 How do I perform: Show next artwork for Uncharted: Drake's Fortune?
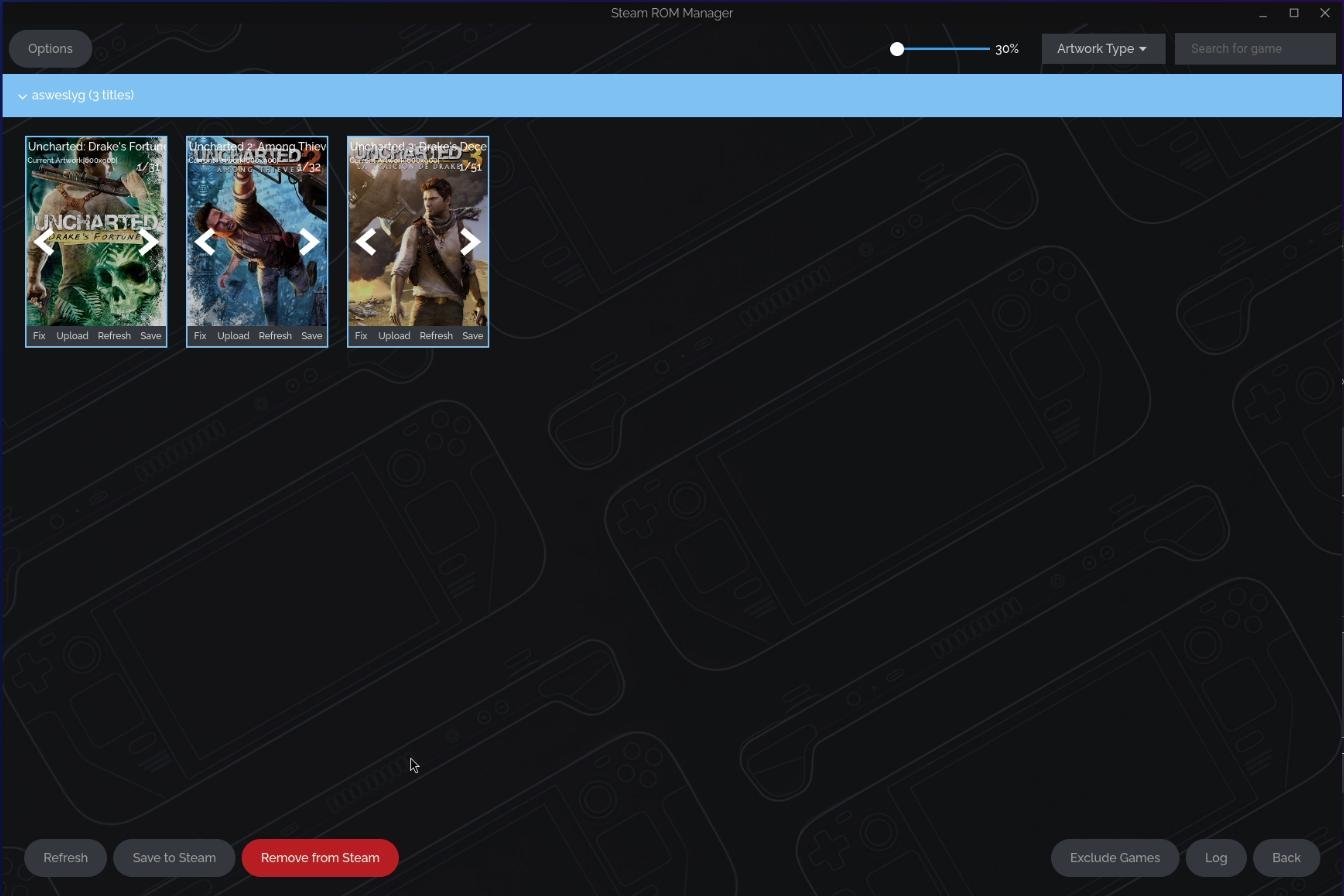tap(148, 242)
